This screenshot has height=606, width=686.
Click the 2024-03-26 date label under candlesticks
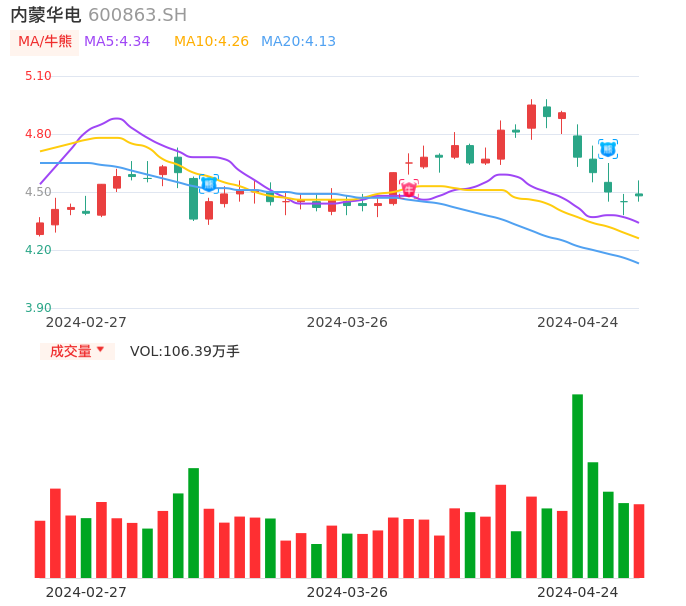click(x=347, y=322)
